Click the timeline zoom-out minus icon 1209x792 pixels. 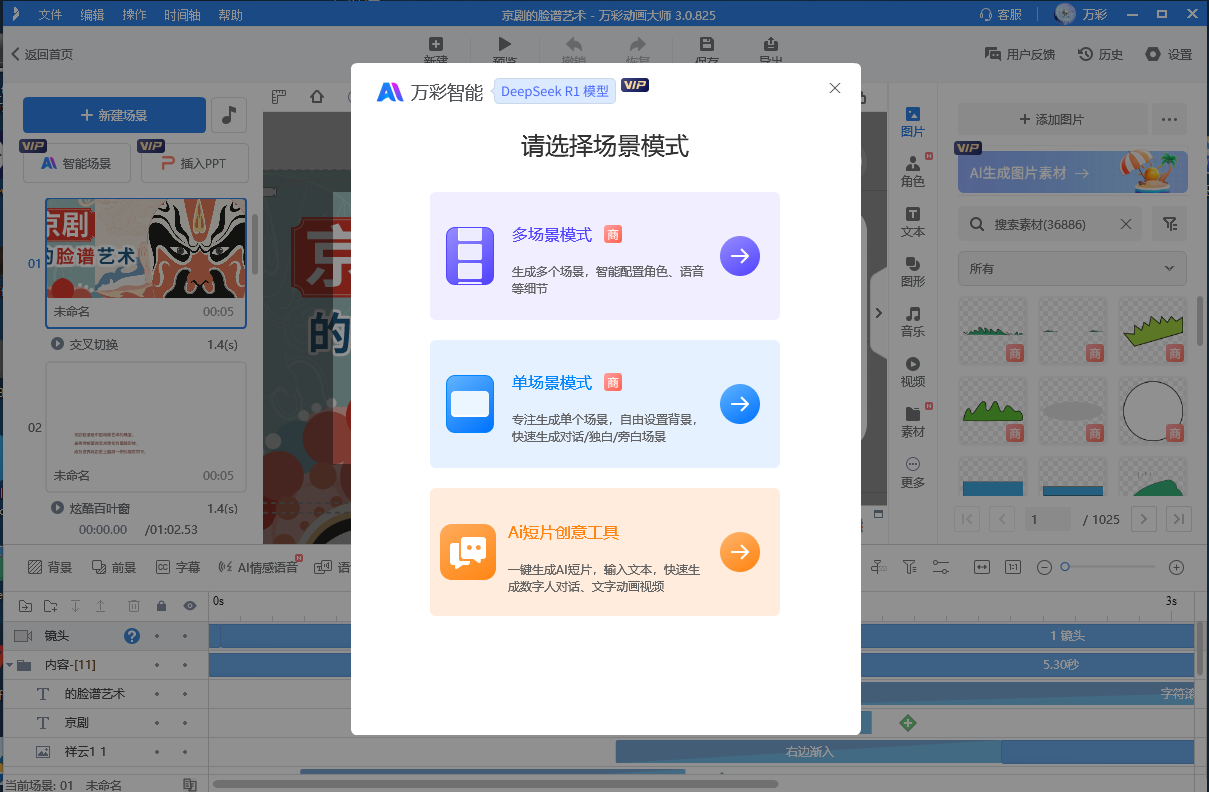[x=1044, y=567]
